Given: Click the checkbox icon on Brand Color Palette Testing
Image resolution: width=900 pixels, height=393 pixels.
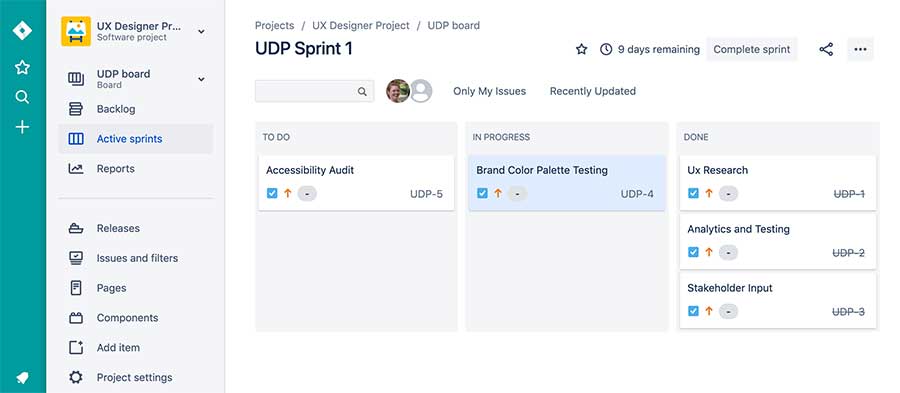Looking at the screenshot, I should (482, 193).
